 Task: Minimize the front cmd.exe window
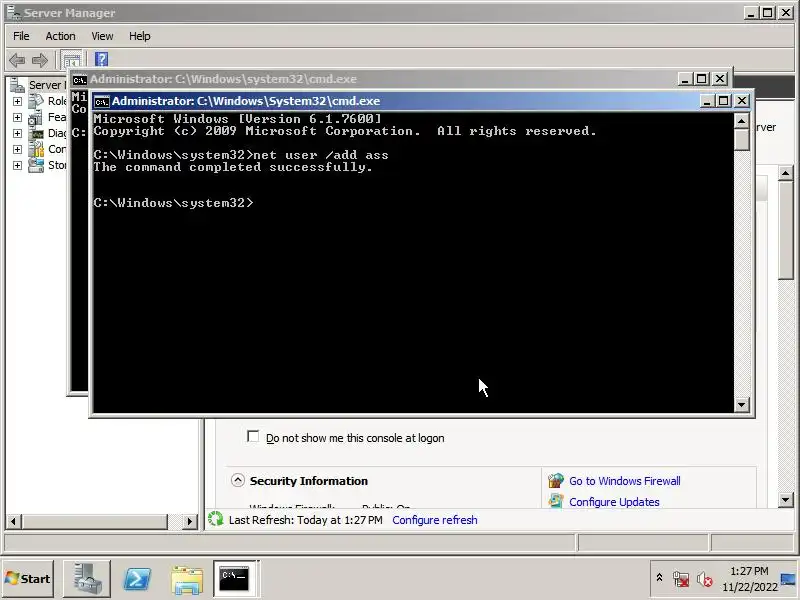[x=707, y=101]
